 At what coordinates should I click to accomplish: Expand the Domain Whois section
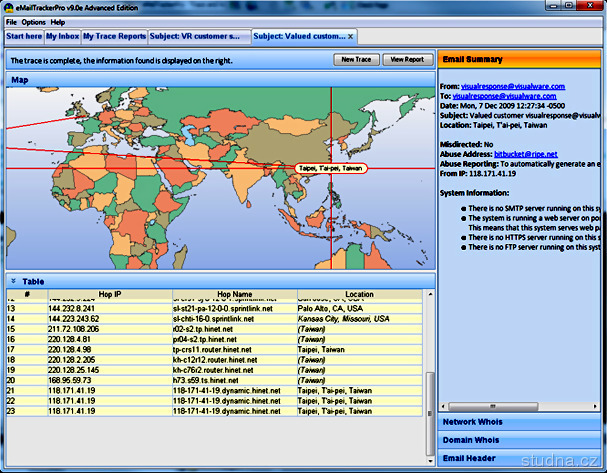471,440
